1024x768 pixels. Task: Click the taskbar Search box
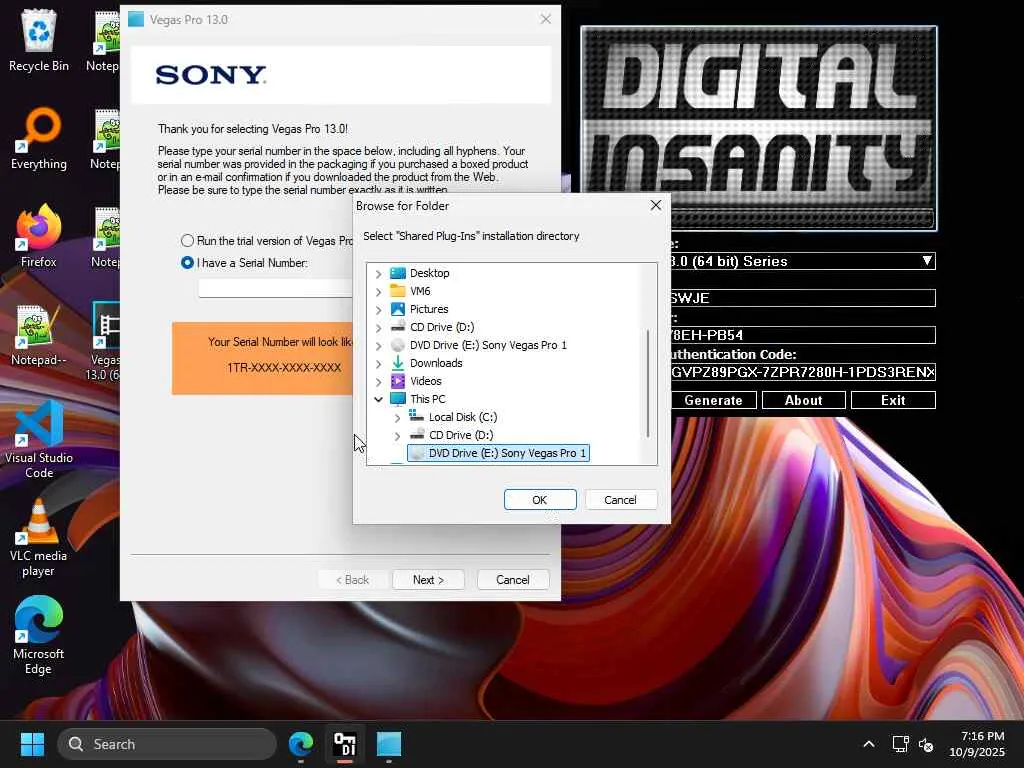coord(167,744)
